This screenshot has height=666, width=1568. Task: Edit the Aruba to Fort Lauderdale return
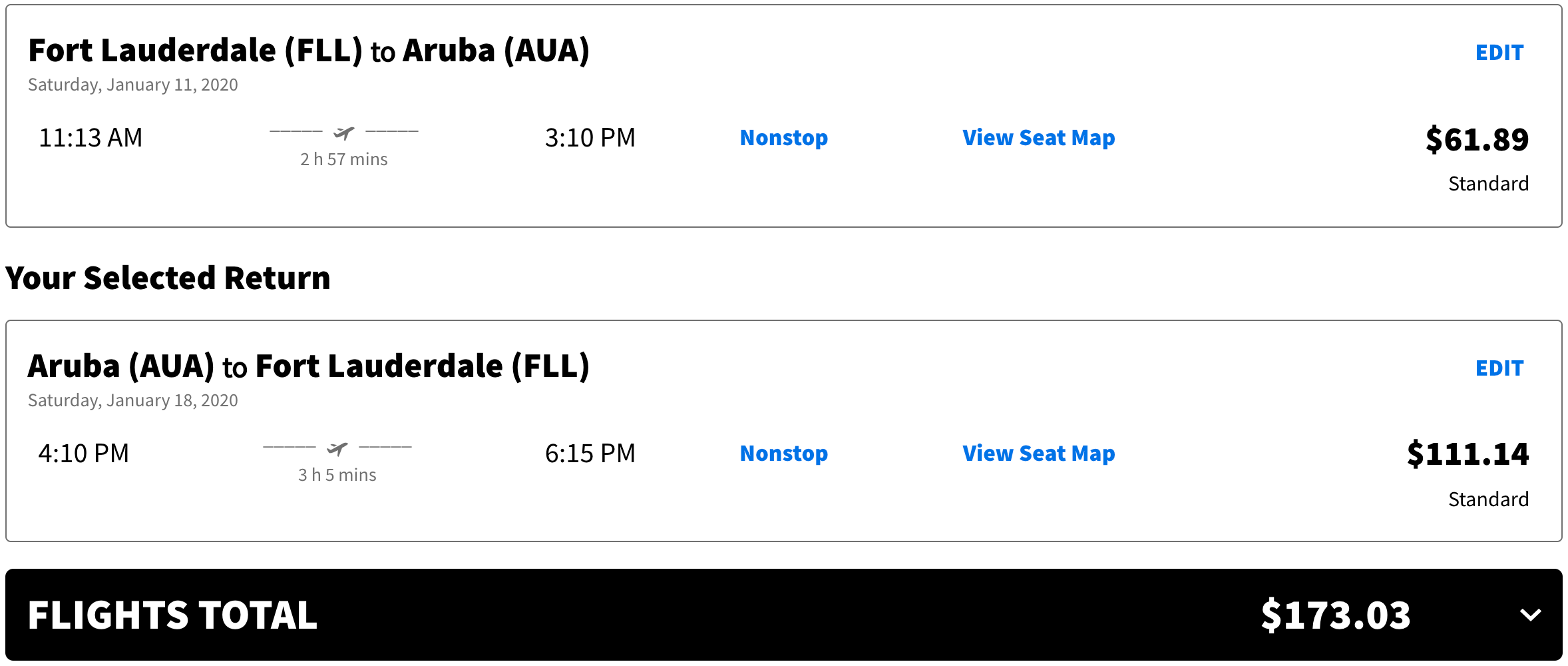tap(1499, 368)
